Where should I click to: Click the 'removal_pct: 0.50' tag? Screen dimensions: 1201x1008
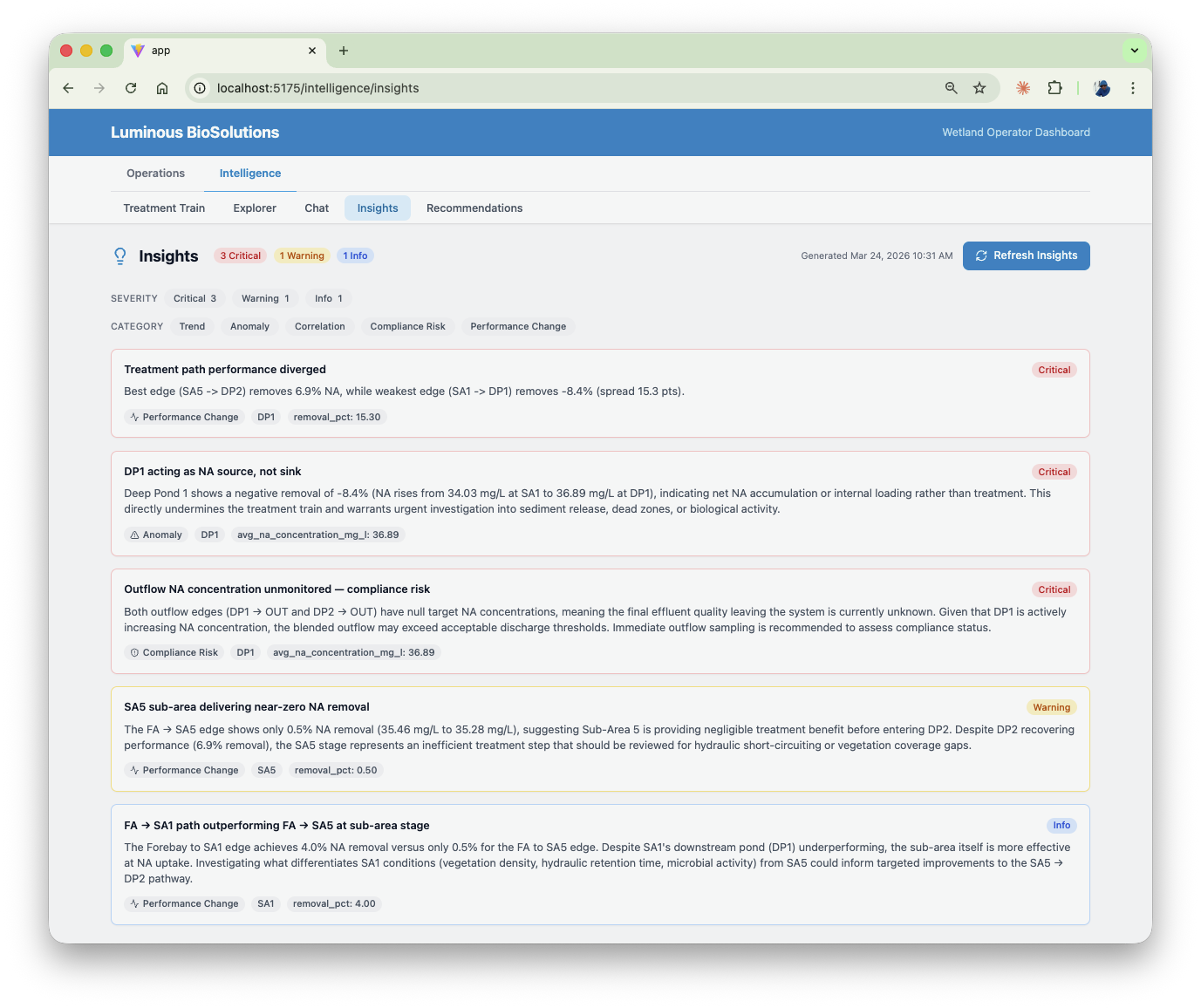(336, 770)
